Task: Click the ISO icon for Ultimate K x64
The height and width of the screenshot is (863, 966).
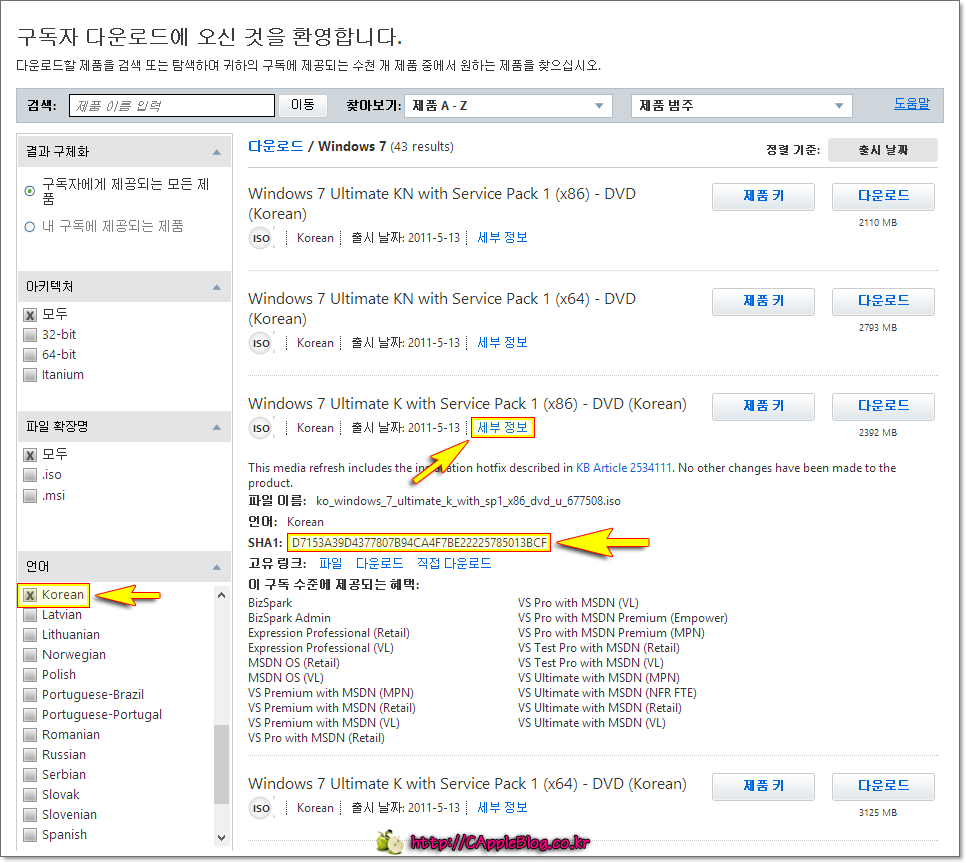Action: coord(261,808)
